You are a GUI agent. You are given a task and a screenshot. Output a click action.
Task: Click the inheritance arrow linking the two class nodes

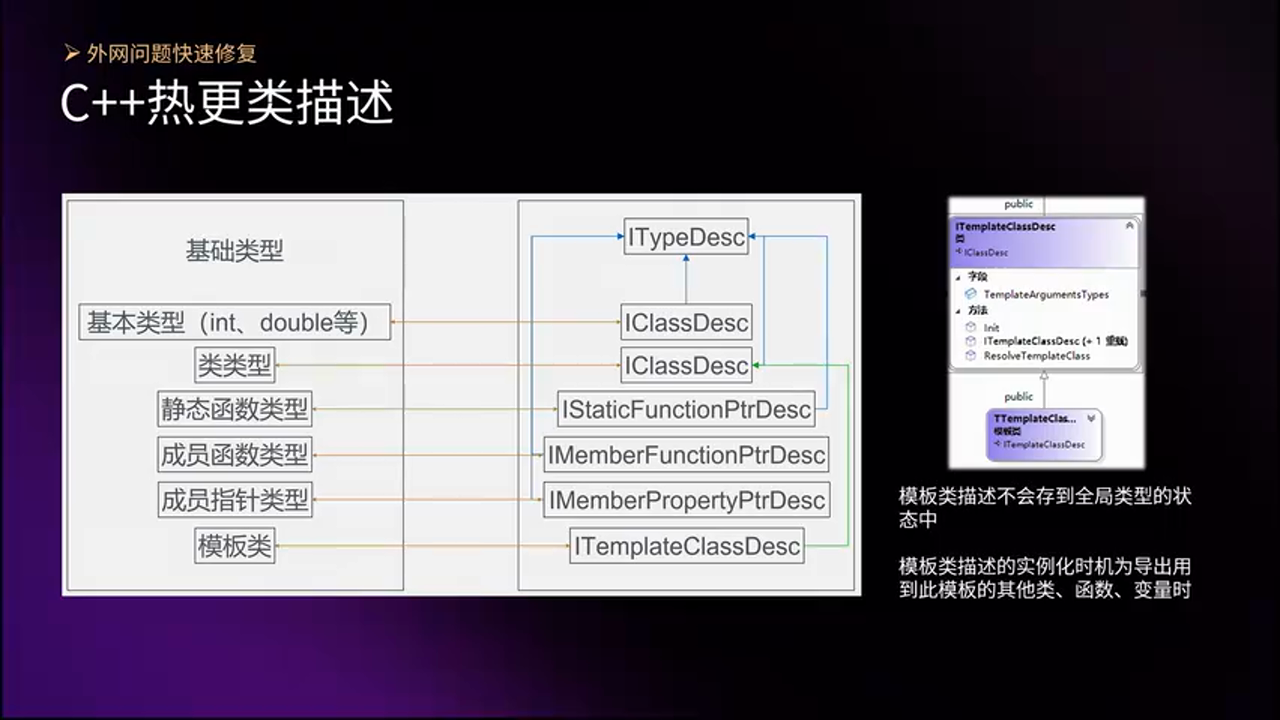[x=1044, y=373]
